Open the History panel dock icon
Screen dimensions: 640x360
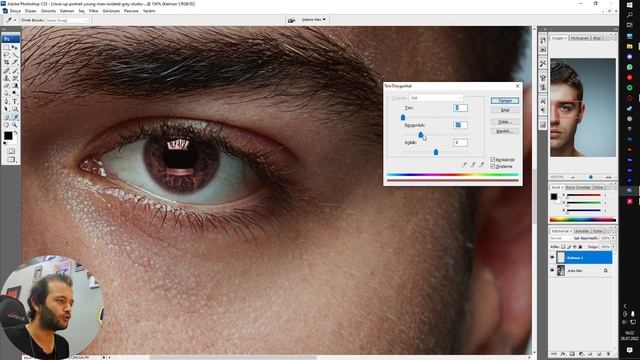click(x=543, y=40)
